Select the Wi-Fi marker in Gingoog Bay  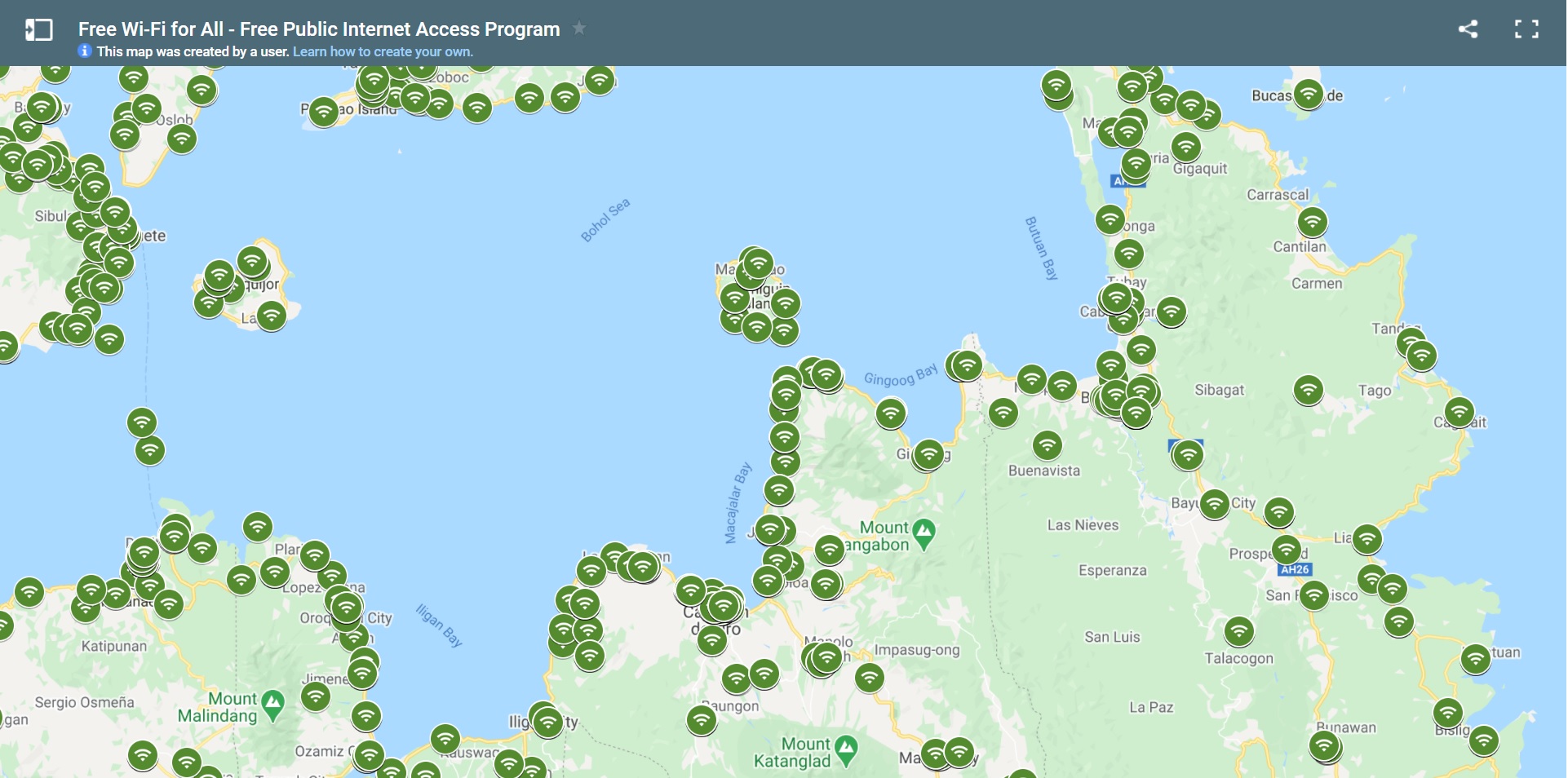coord(891,413)
